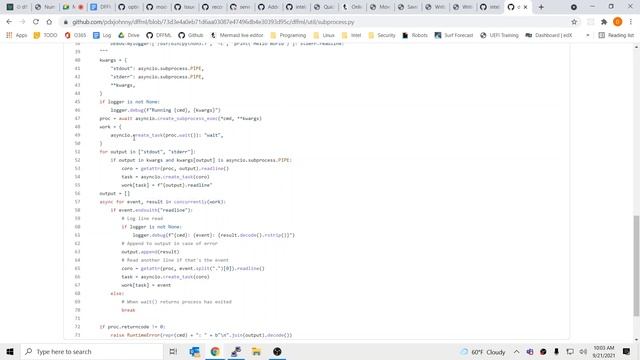Switch to the Google Docs 'DFFL' tab
Screen dimensions: 640x360
tap(100, 7)
